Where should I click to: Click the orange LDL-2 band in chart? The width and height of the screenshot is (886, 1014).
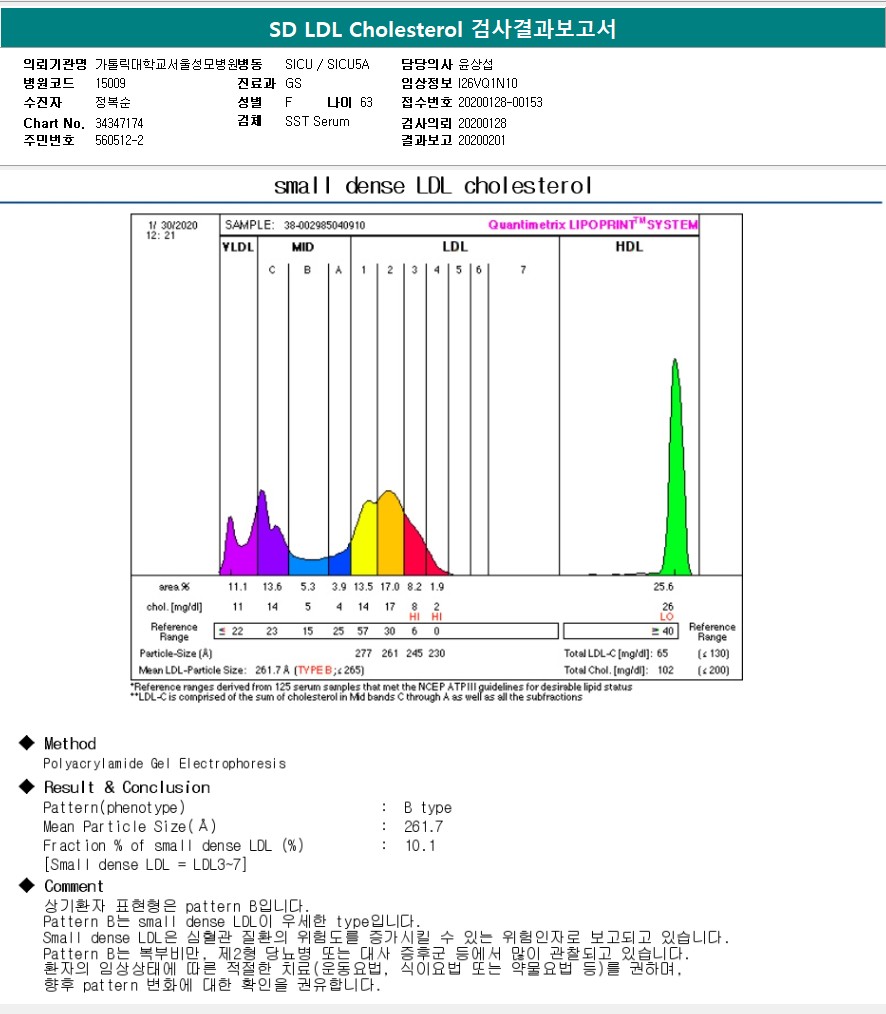click(391, 537)
